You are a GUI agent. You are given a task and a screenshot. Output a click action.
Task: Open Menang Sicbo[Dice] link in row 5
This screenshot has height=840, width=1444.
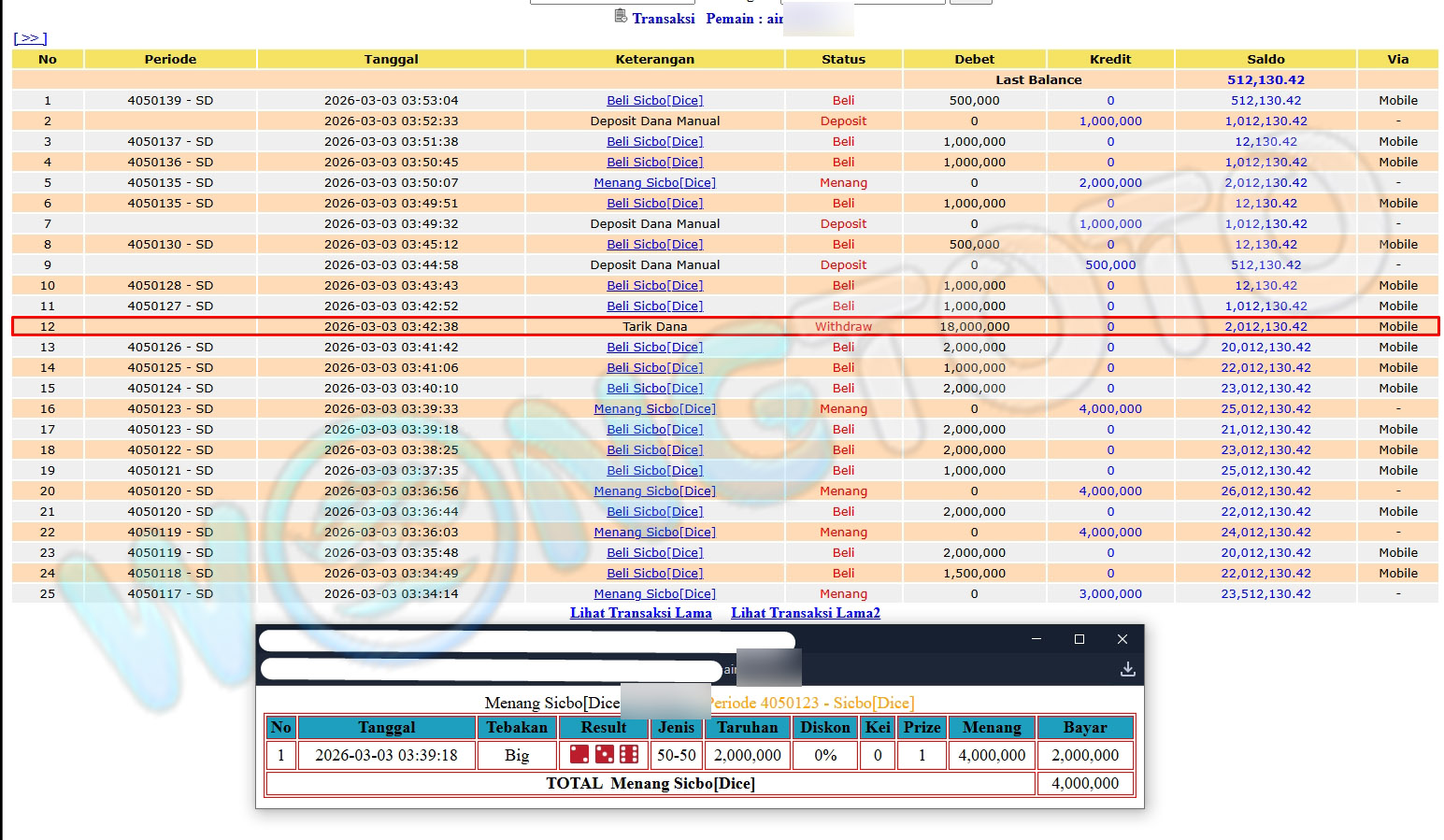coord(654,183)
